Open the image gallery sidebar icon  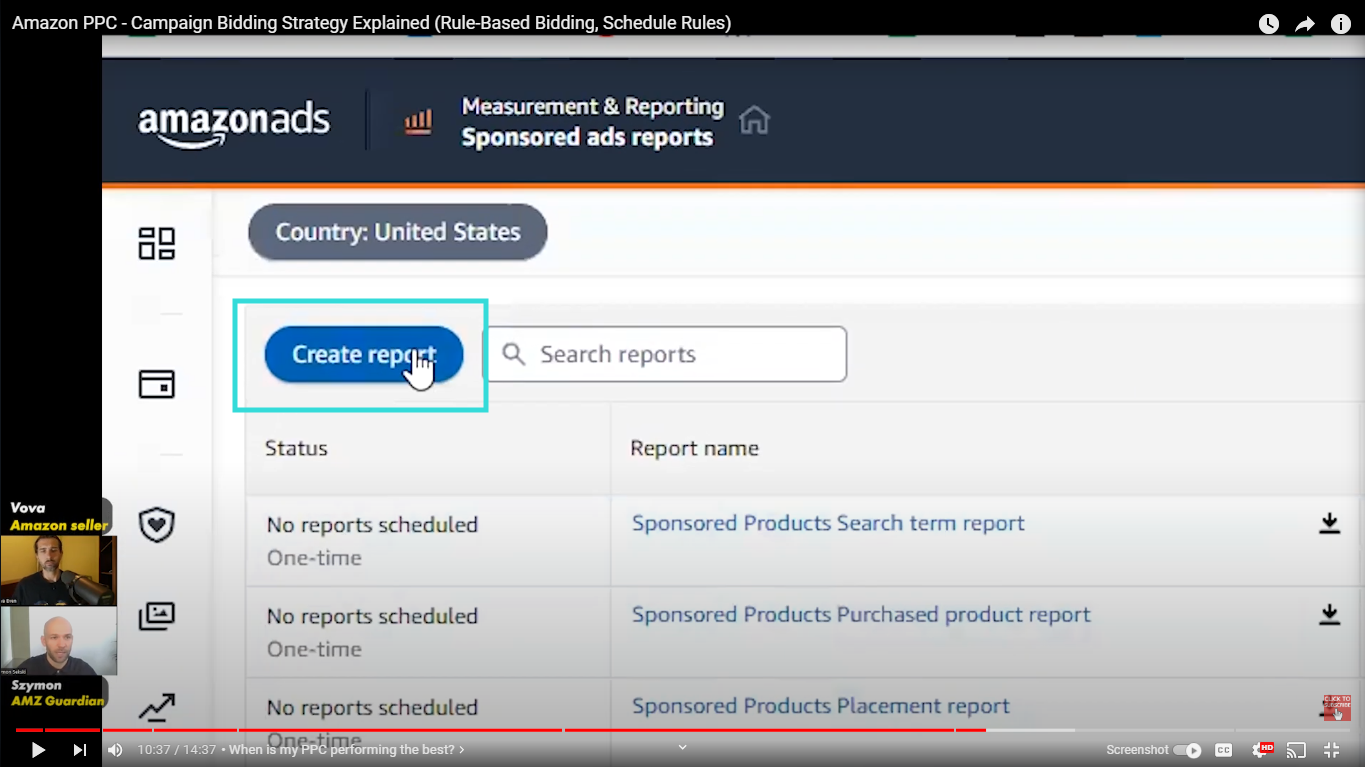157,616
